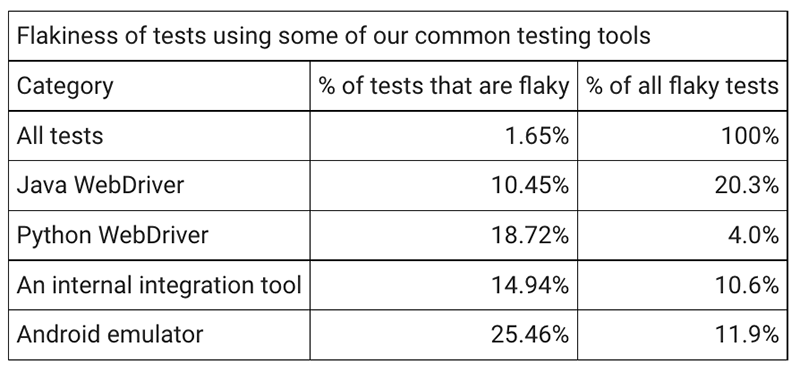The image size is (800, 372).
Task: Click the 10.45% value
Action: pyautogui.click(x=530, y=185)
